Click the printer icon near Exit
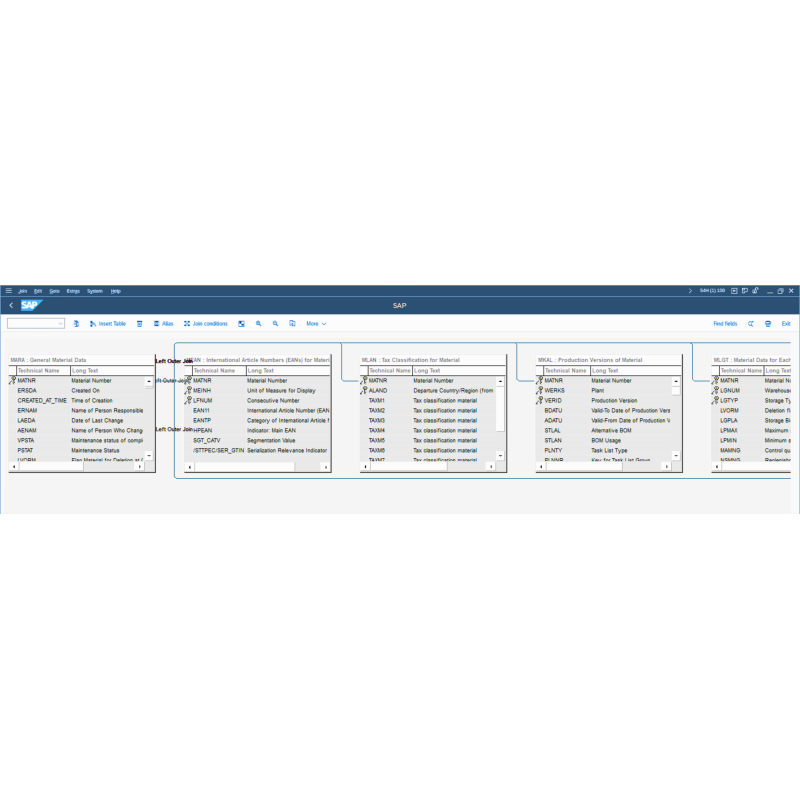800x800 pixels. (x=768, y=324)
